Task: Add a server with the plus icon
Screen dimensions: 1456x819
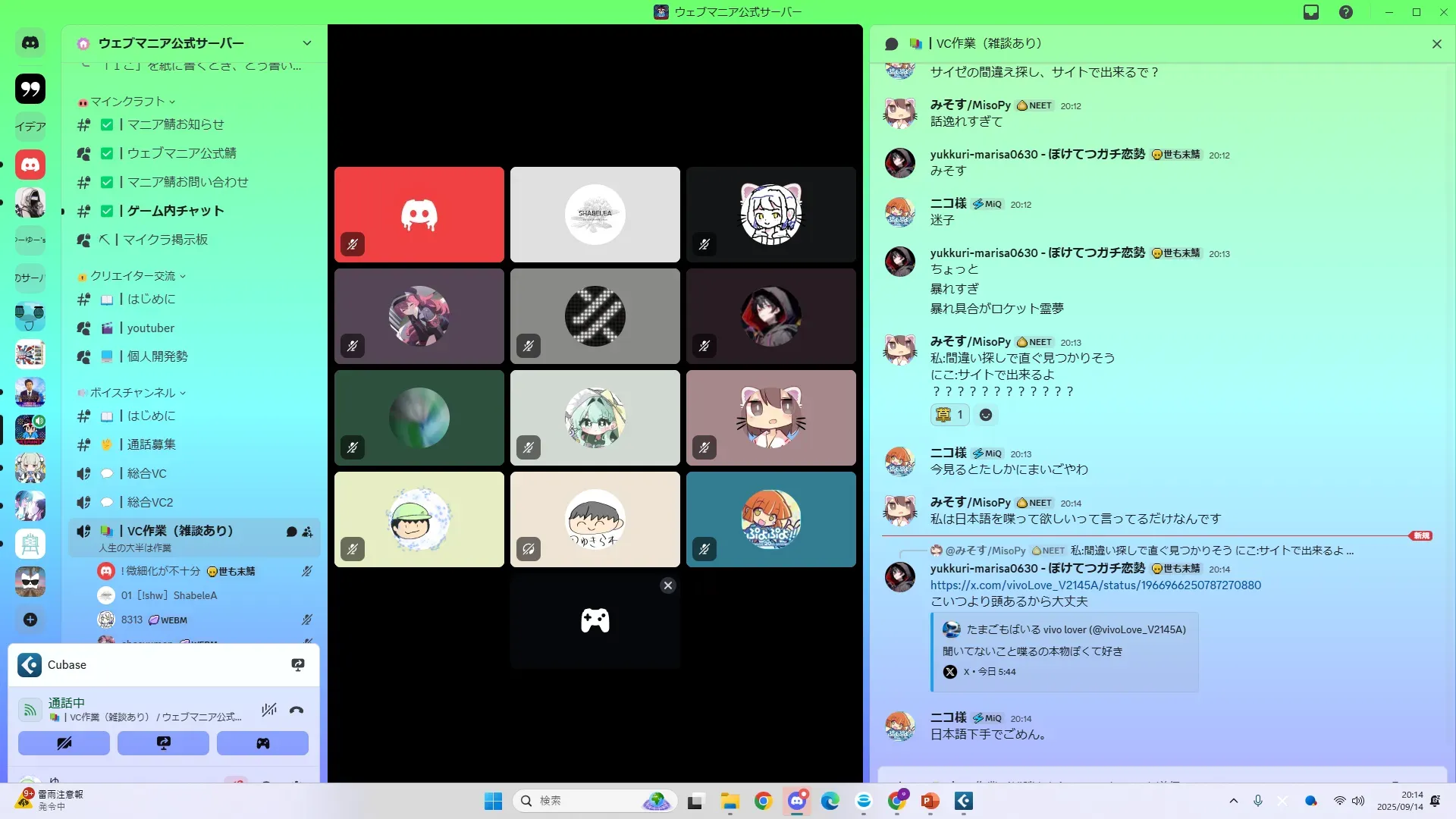Action: [30, 620]
